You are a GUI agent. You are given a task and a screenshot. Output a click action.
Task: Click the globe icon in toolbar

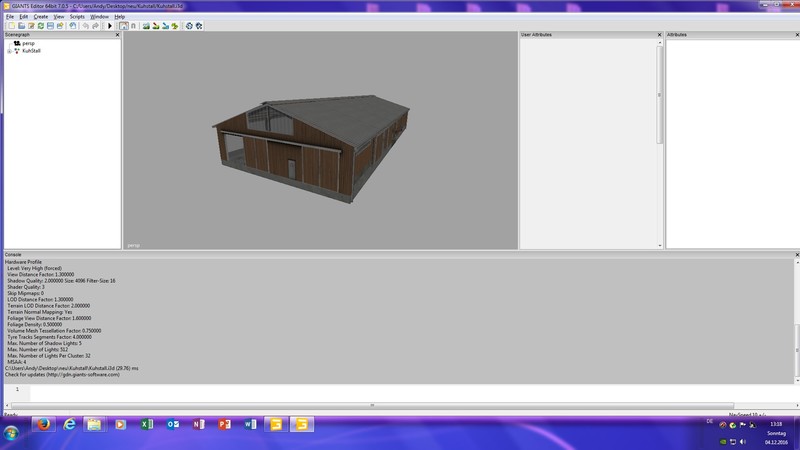[x=188, y=26]
